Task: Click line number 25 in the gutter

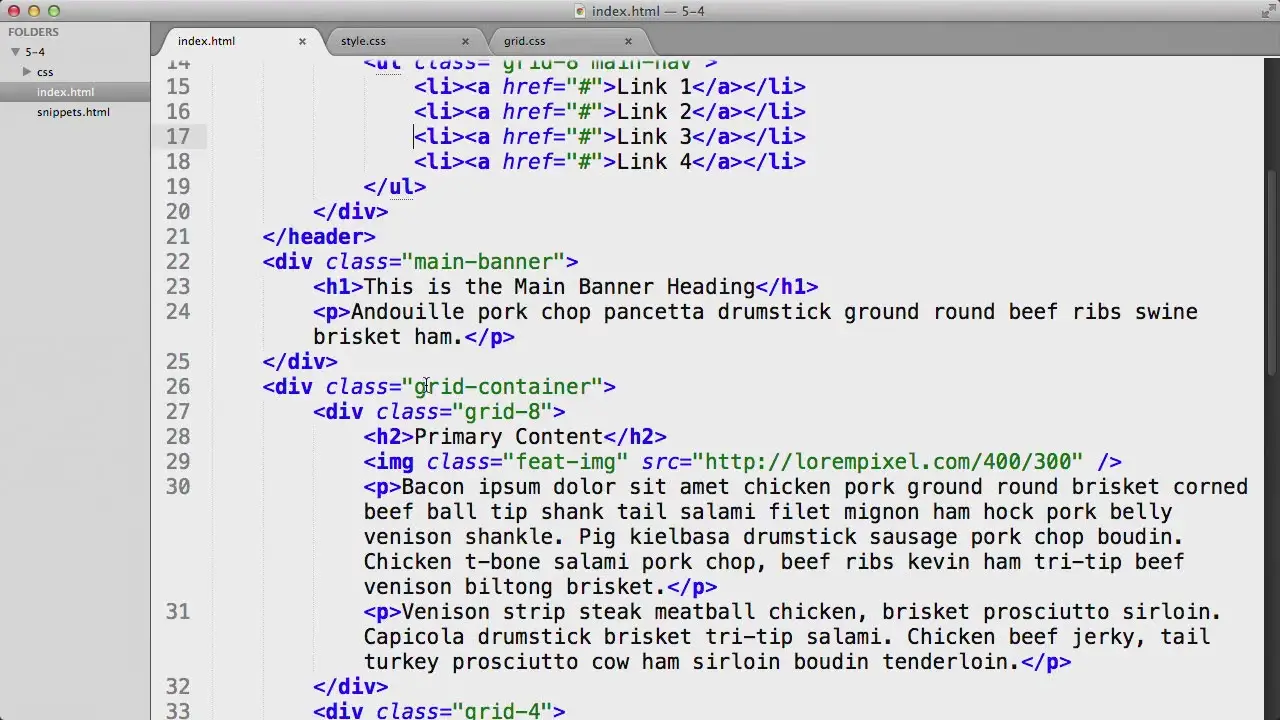Action: [x=178, y=362]
